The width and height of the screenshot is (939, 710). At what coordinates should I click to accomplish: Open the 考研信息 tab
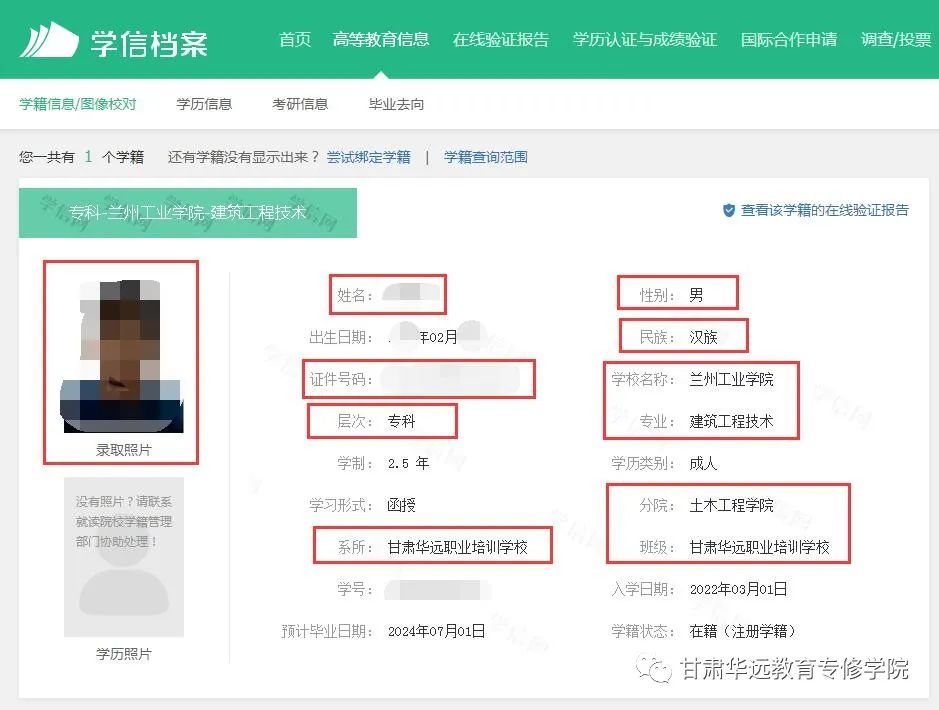tap(300, 104)
